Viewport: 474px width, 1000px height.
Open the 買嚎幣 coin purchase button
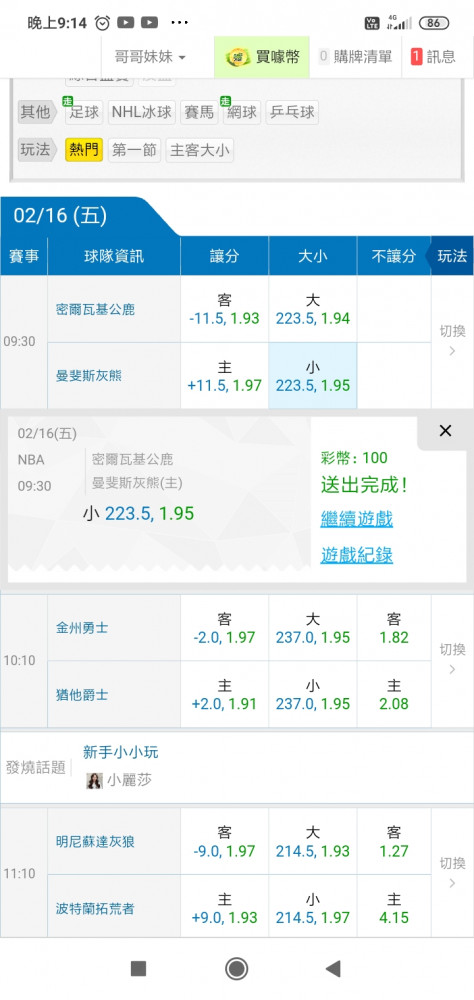coord(262,57)
